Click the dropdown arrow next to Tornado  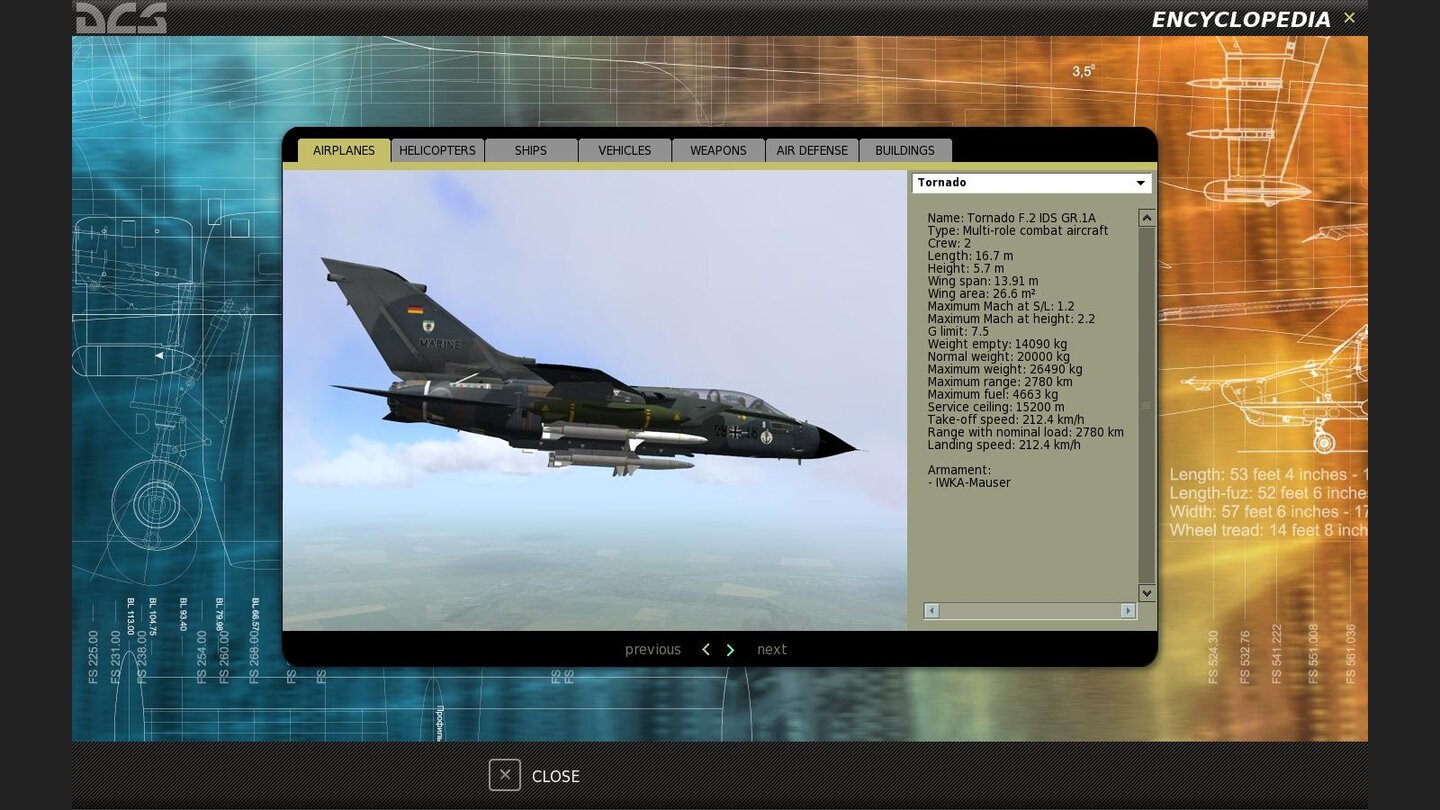(x=1140, y=183)
